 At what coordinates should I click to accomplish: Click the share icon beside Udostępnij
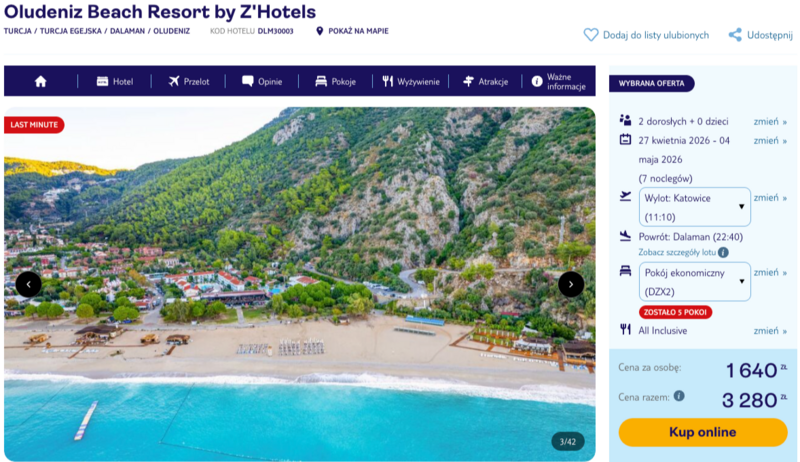(x=735, y=35)
